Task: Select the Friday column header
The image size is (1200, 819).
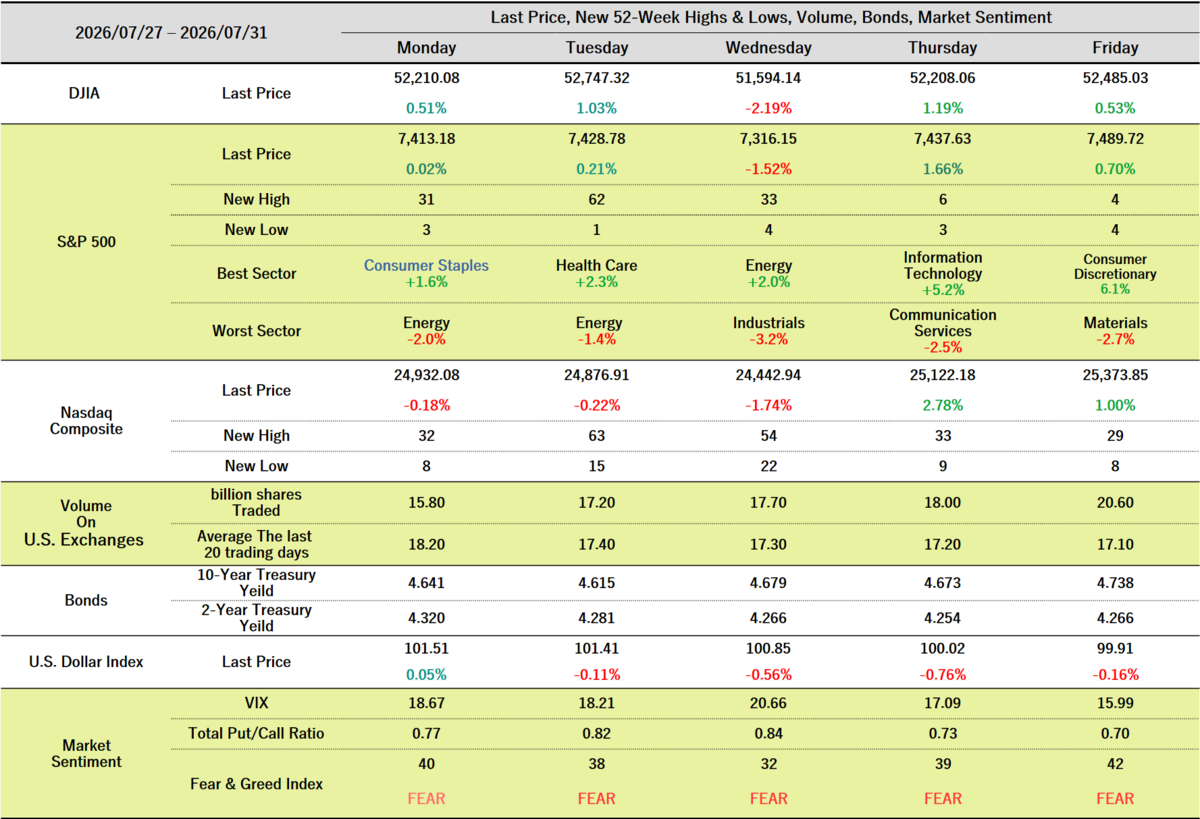Action: [1115, 48]
